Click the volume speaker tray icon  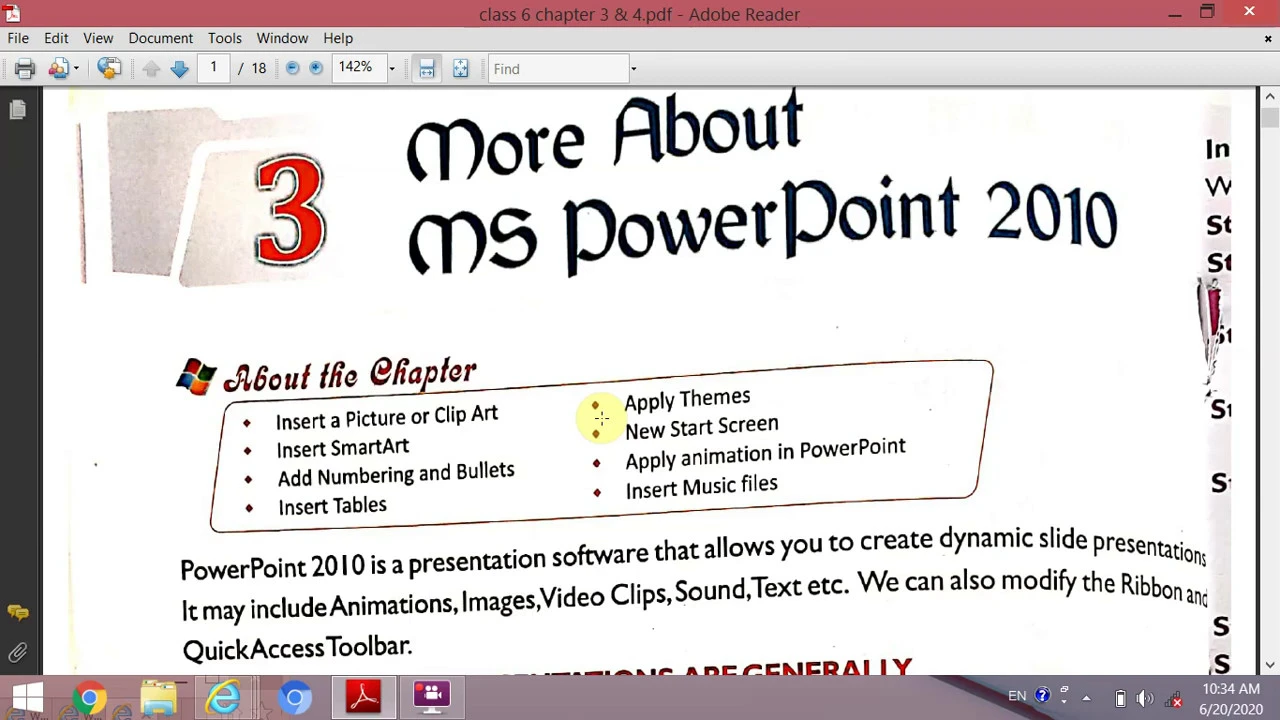(1146, 698)
